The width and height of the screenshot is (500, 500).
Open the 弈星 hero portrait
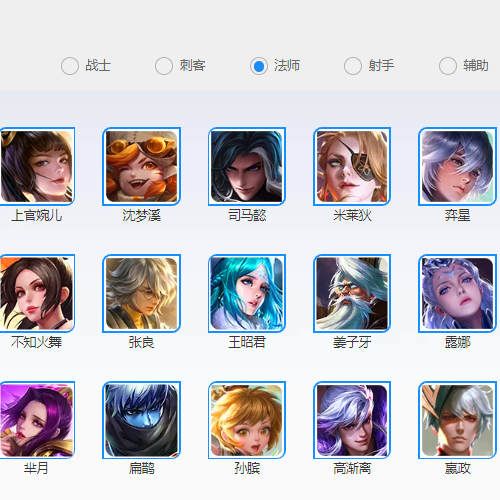(457, 166)
